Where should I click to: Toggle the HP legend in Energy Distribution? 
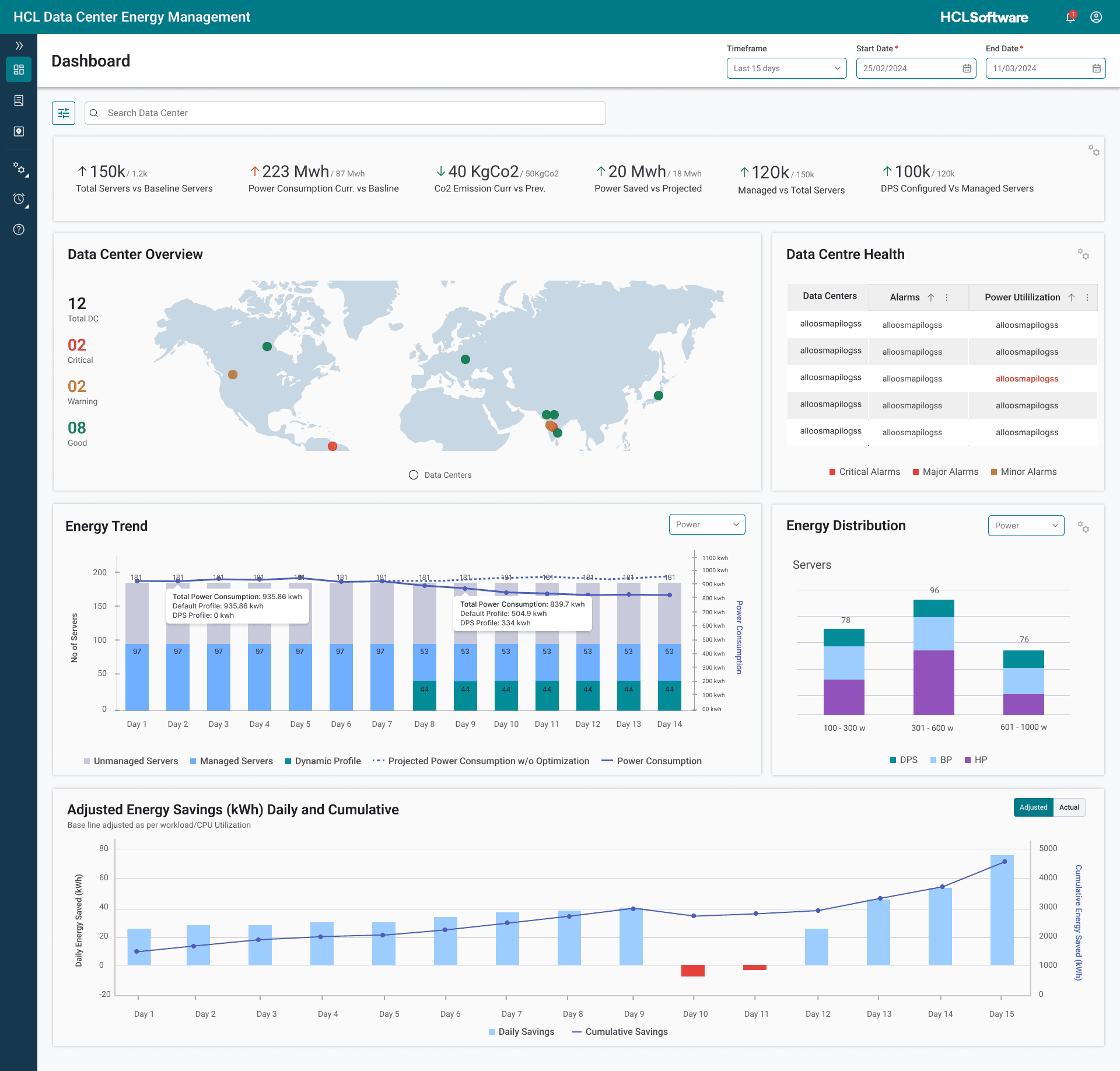pyautogui.click(x=976, y=760)
